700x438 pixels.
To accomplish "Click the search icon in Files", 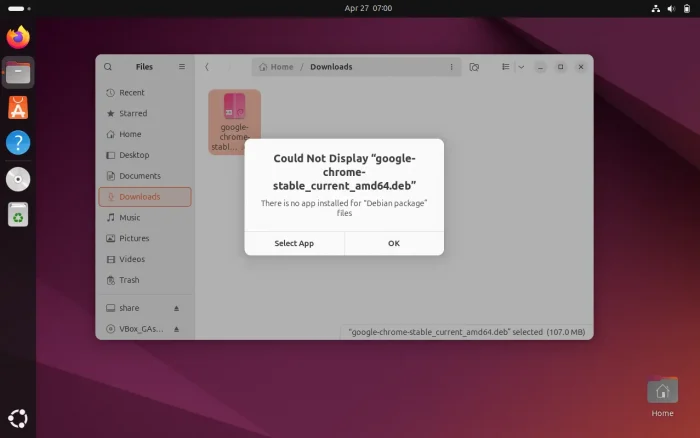I will point(108,67).
